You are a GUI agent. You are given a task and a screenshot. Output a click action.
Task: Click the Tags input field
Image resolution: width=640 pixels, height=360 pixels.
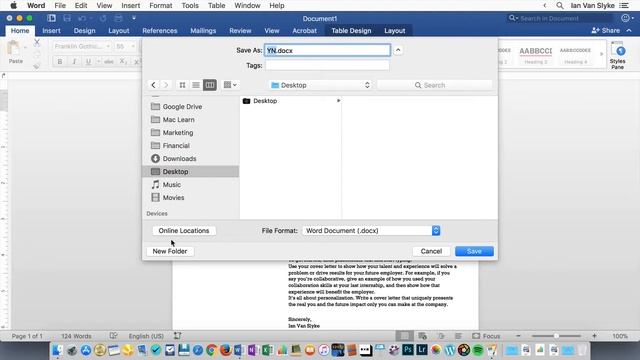tap(327, 65)
